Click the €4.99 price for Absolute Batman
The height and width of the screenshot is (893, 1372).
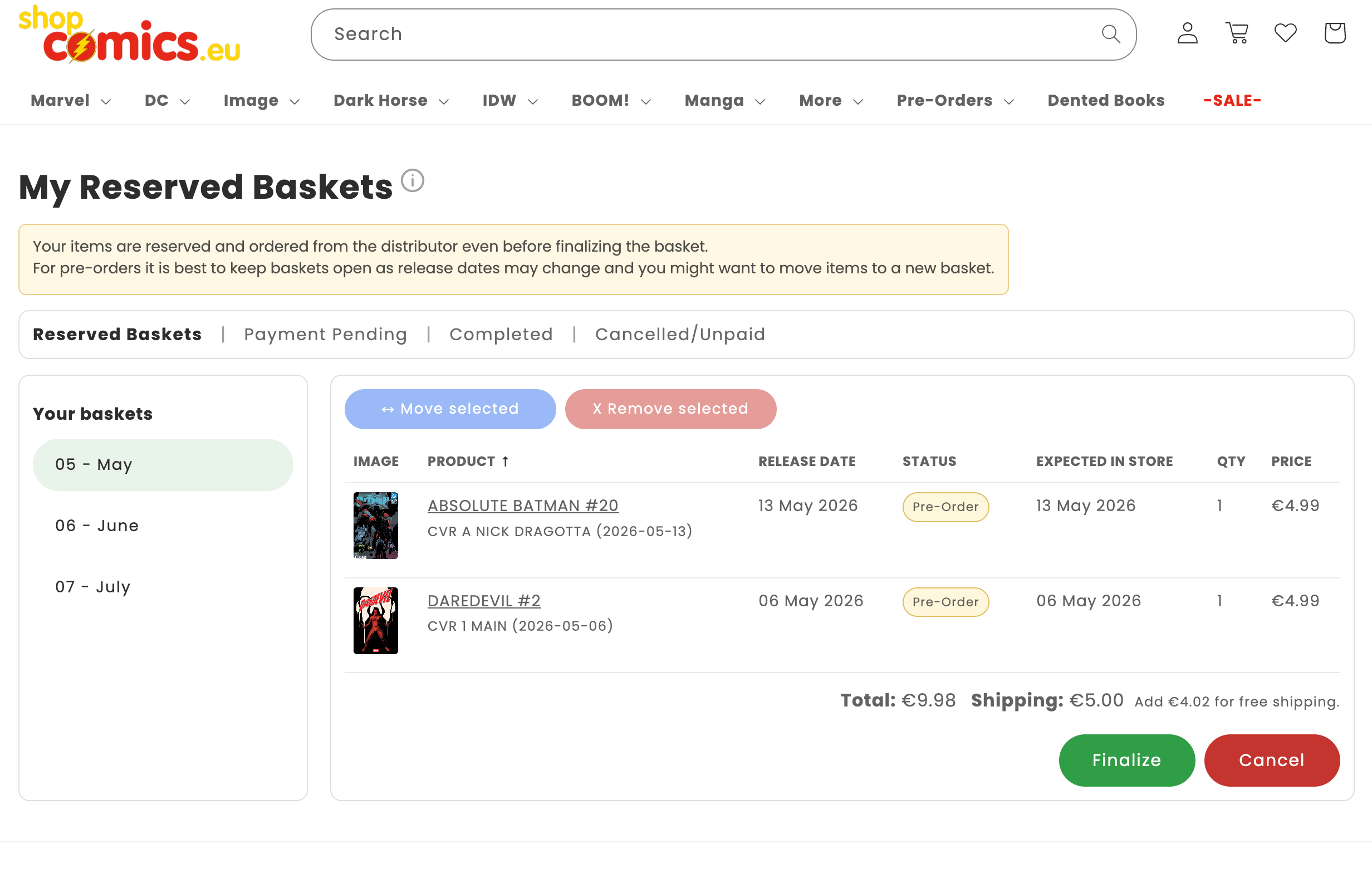point(1295,506)
